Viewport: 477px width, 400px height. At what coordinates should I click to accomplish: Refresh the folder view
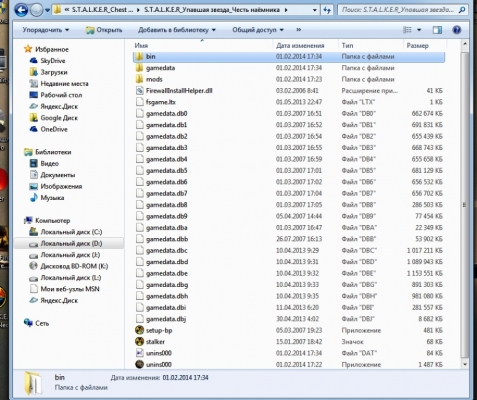coord(327,10)
